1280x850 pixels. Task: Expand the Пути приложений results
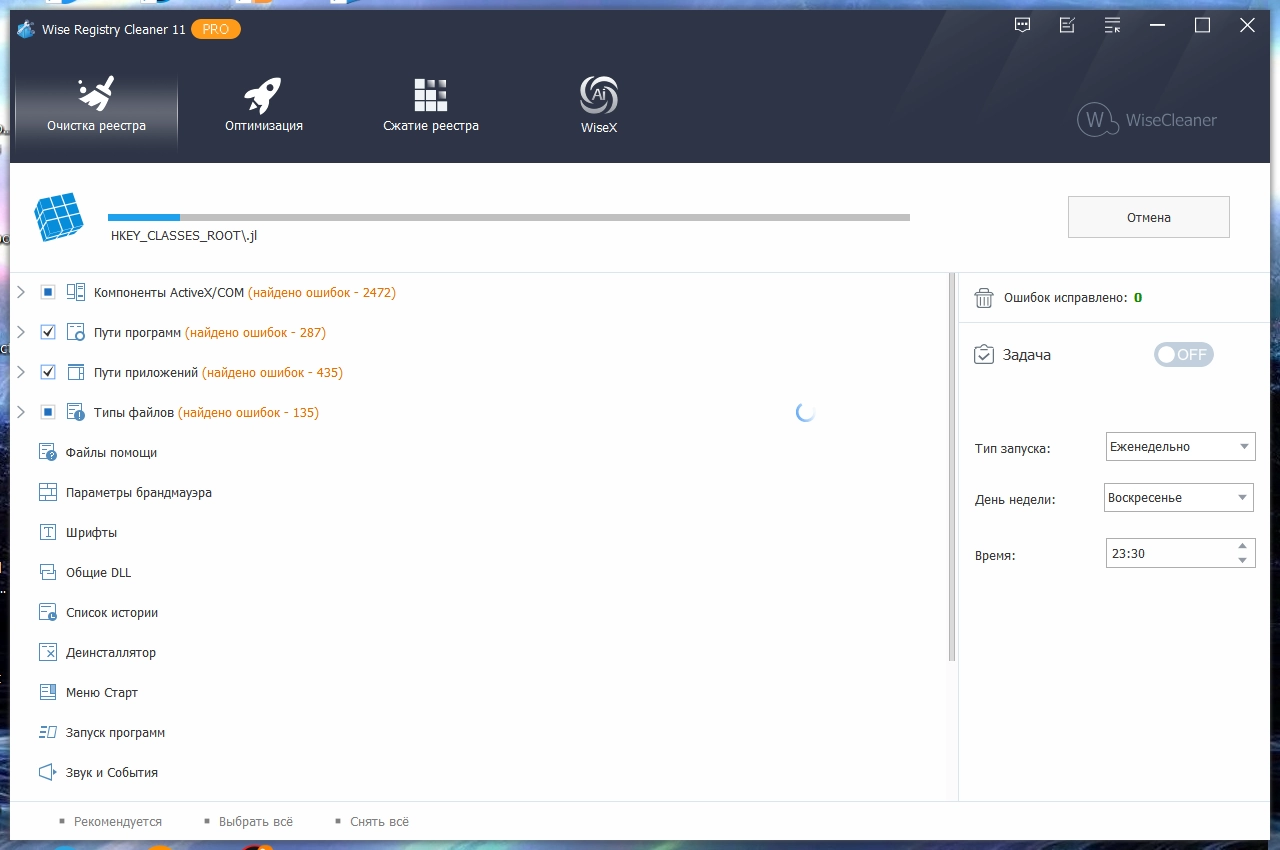[21, 373]
